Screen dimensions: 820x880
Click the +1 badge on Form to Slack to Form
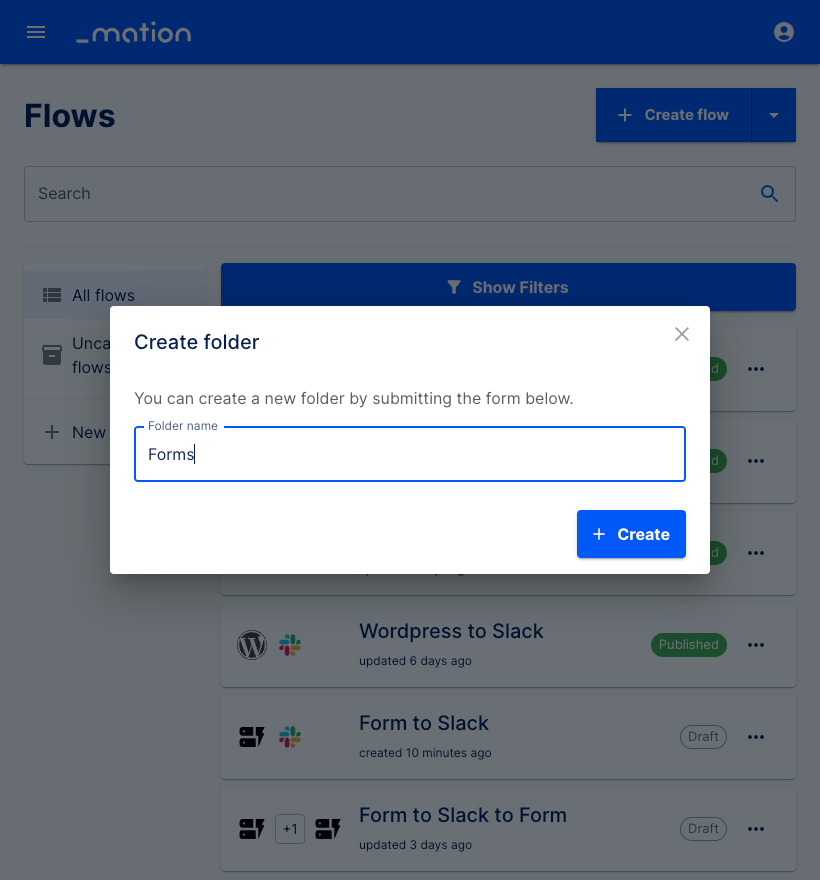click(x=290, y=829)
